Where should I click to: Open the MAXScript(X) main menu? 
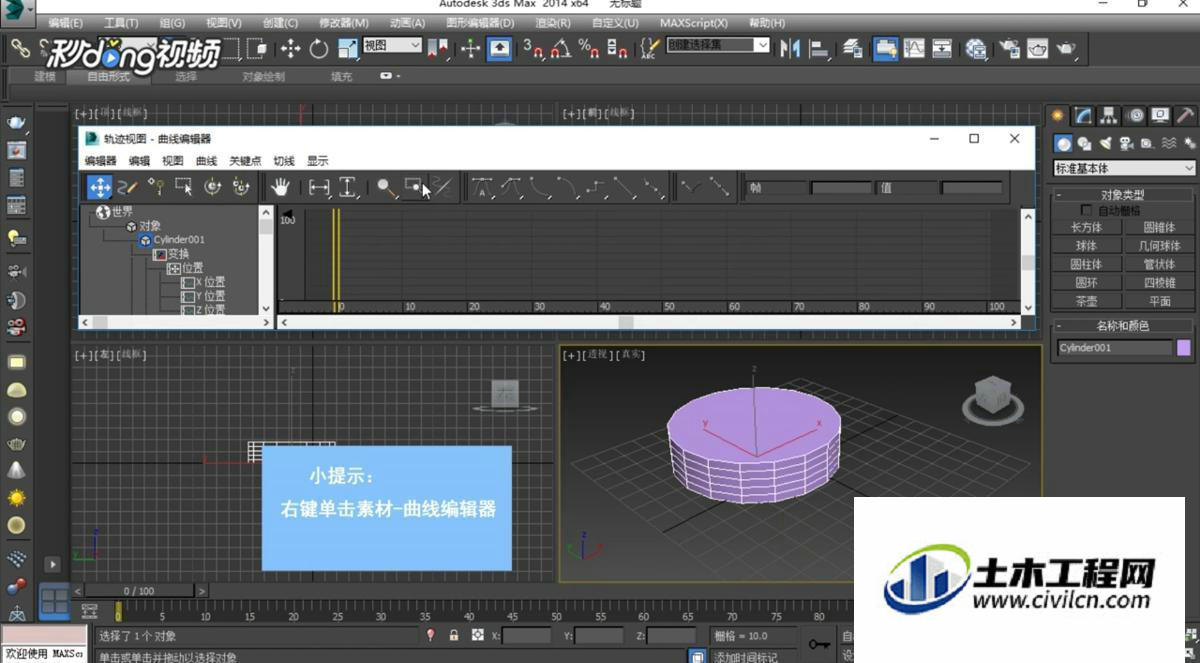[694, 23]
